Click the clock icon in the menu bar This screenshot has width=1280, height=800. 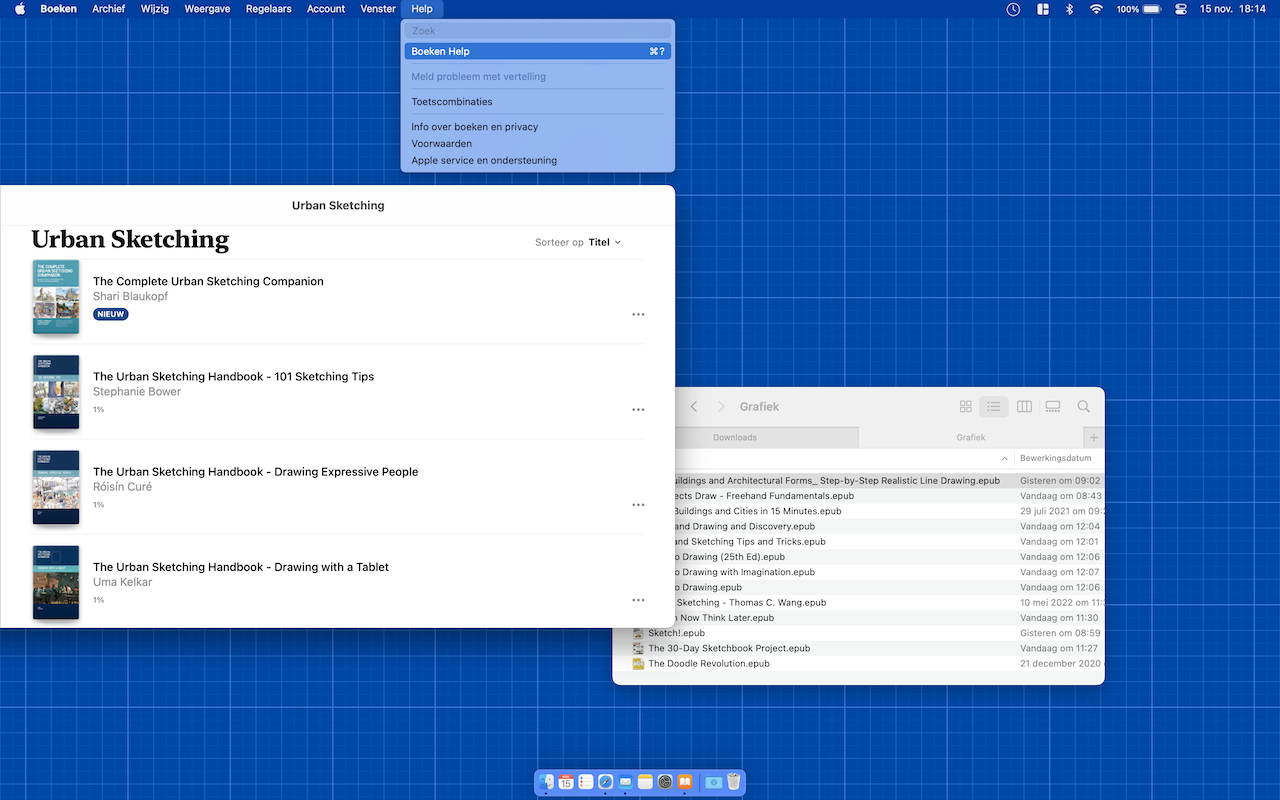click(1013, 9)
